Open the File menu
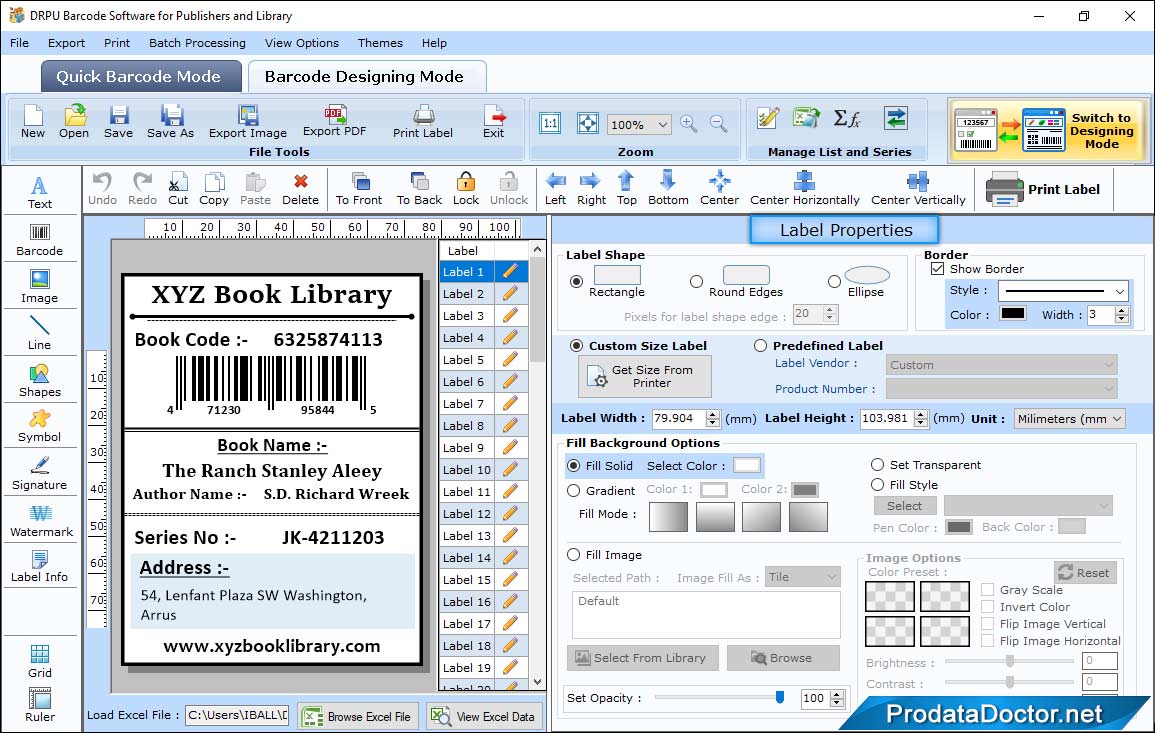This screenshot has height=733, width=1155. [20, 43]
